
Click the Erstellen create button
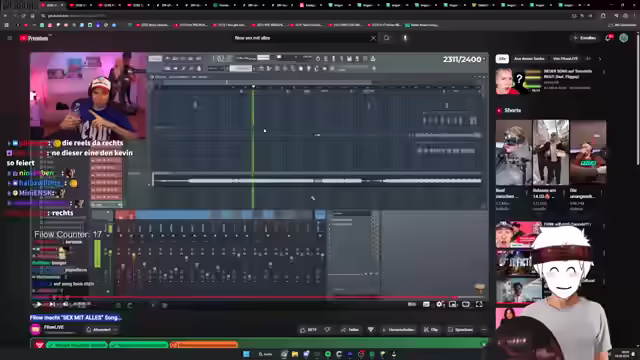[584, 38]
